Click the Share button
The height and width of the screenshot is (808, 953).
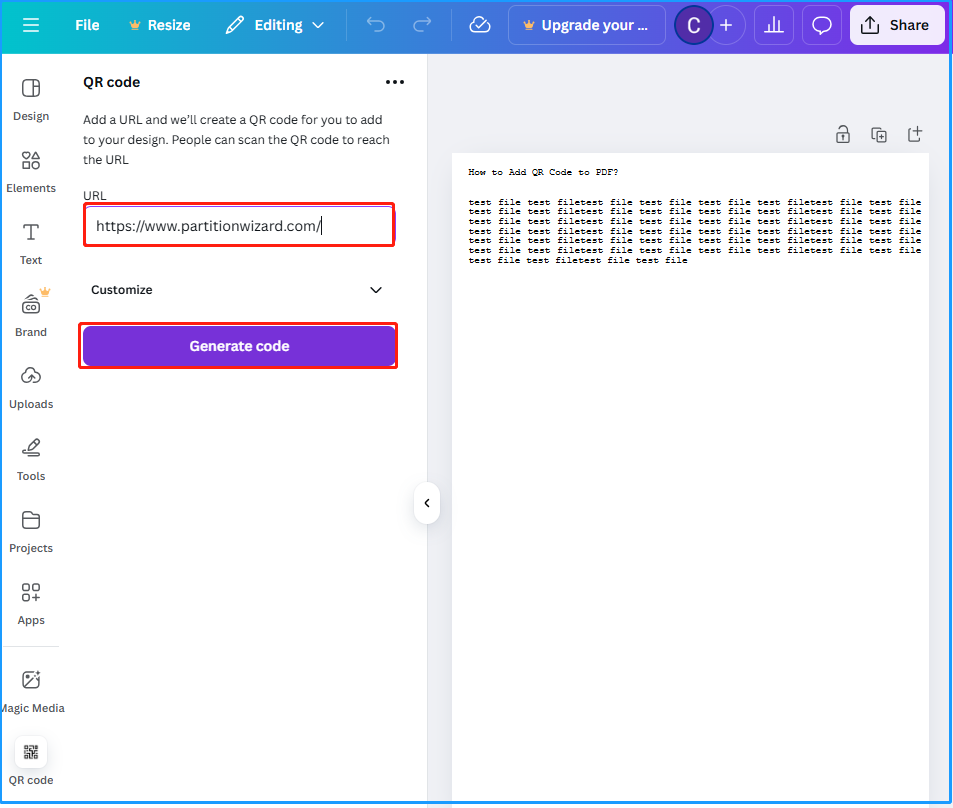(897, 25)
